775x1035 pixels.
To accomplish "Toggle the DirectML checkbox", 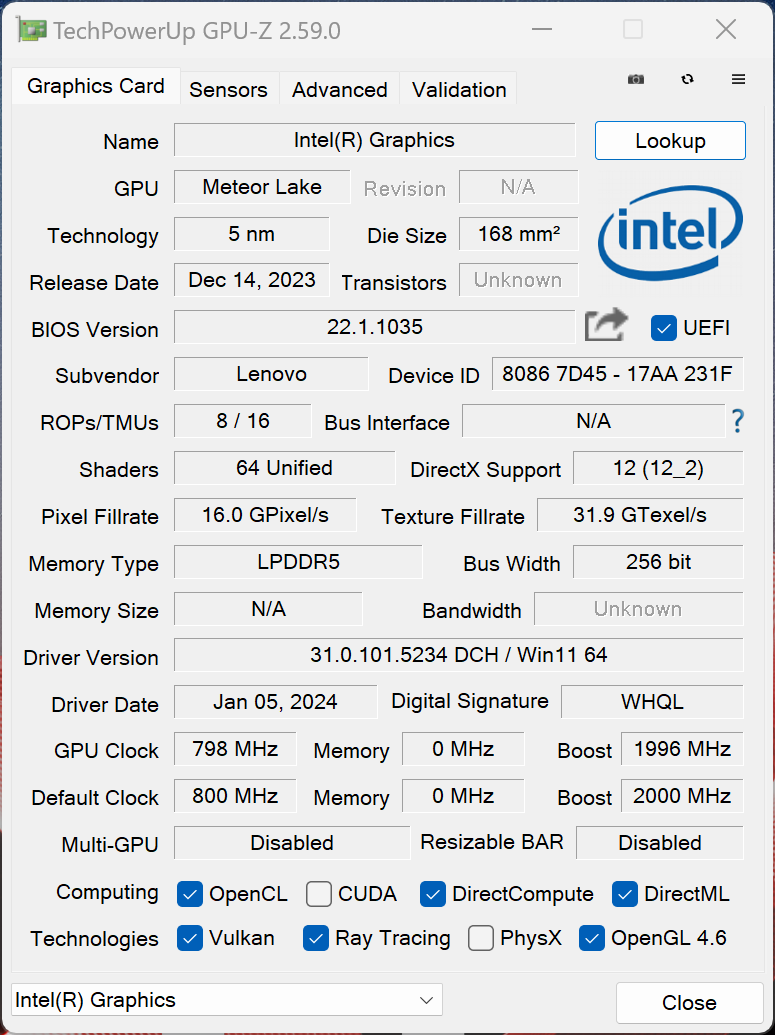I will tap(624, 894).
